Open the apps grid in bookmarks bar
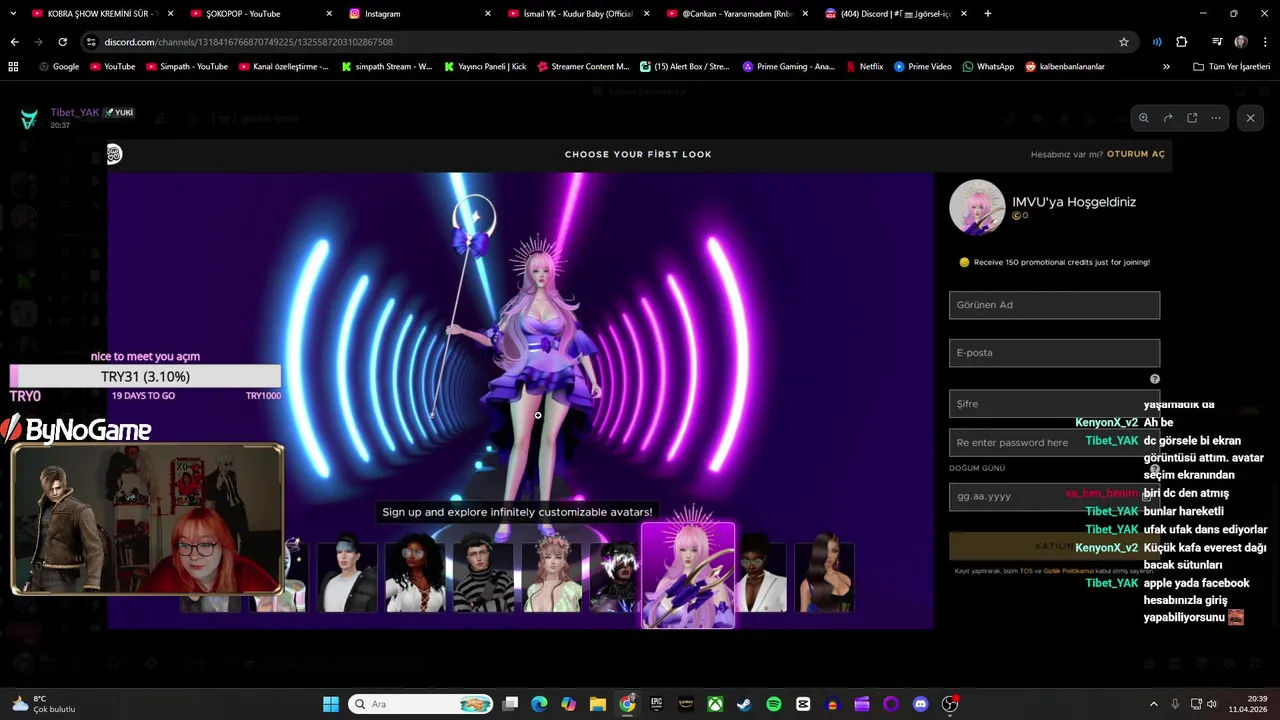1280x720 pixels. point(13,66)
